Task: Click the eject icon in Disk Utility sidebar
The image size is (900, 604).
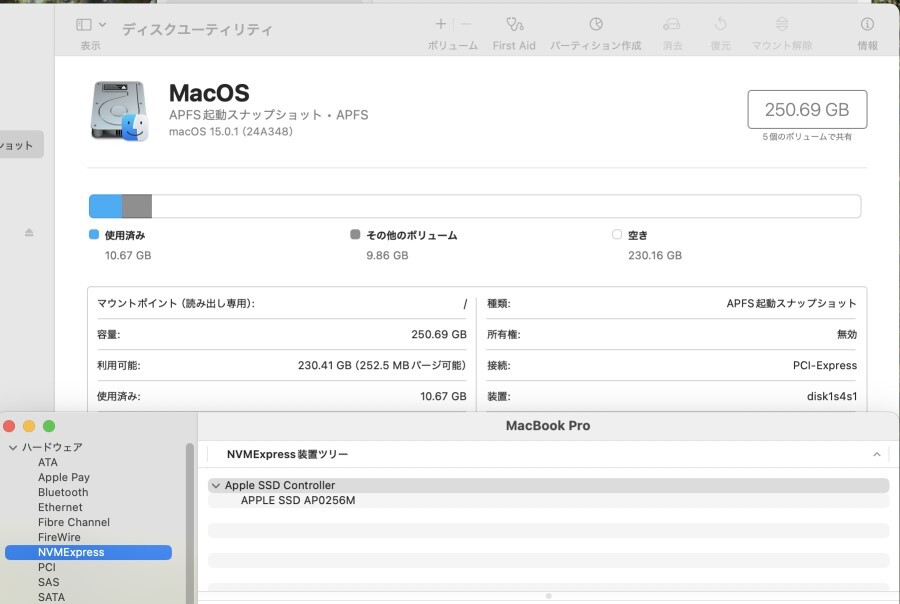Action: click(x=29, y=232)
